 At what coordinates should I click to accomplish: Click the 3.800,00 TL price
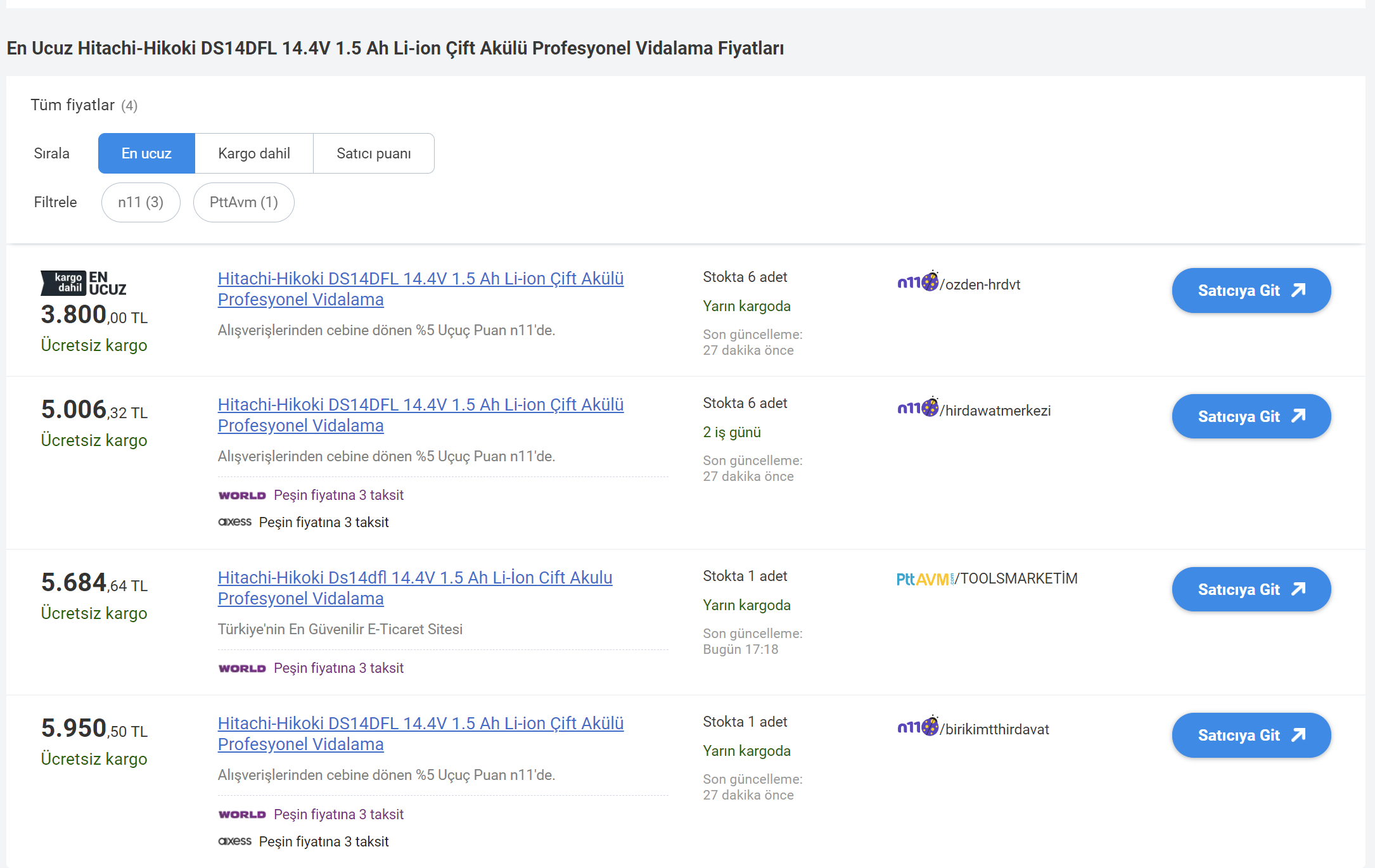(x=94, y=315)
